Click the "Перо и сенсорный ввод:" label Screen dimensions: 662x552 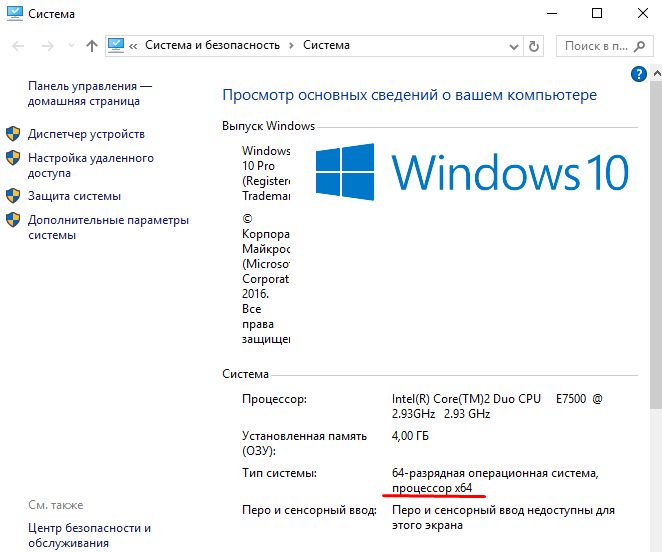coord(309,511)
